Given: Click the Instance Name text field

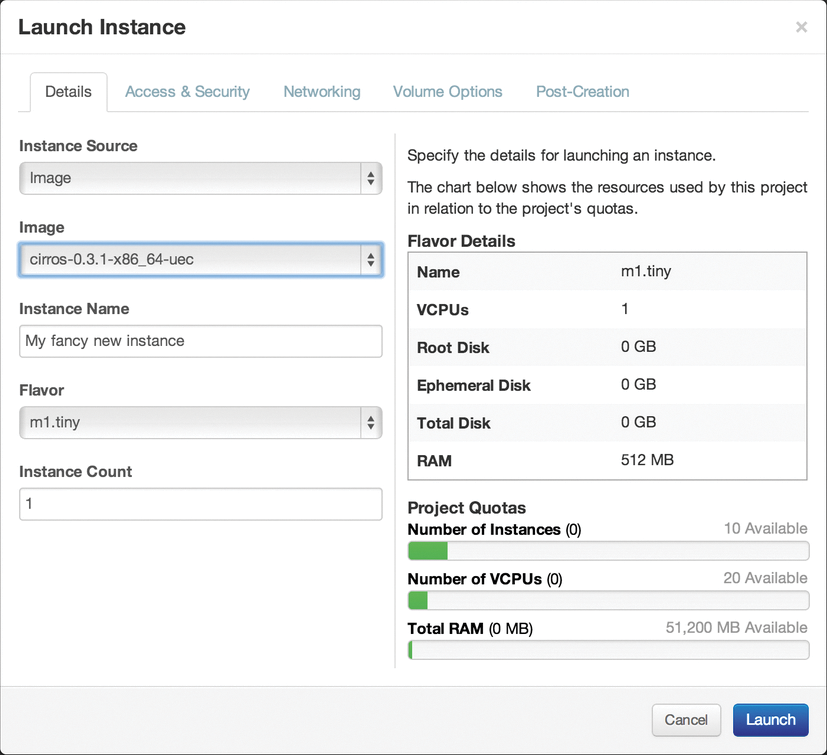Looking at the screenshot, I should [200, 341].
